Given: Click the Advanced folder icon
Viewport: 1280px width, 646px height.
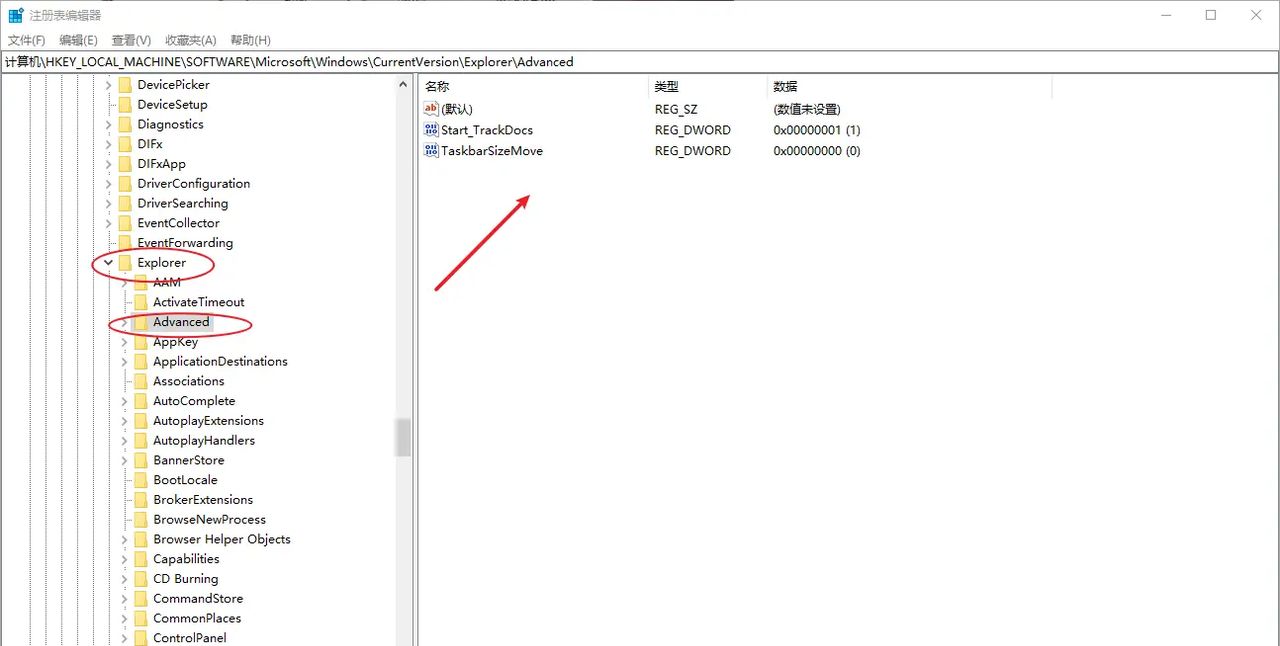Looking at the screenshot, I should [141, 322].
